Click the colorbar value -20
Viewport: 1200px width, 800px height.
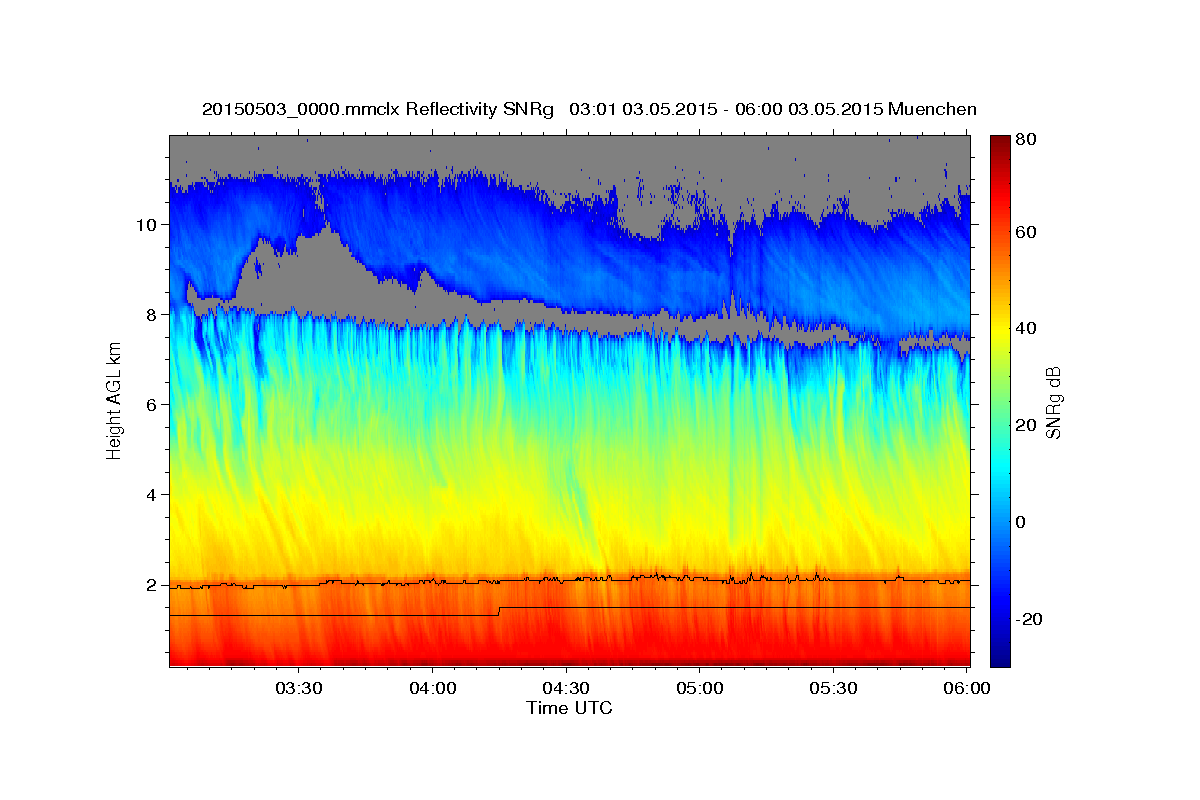coord(1029,619)
